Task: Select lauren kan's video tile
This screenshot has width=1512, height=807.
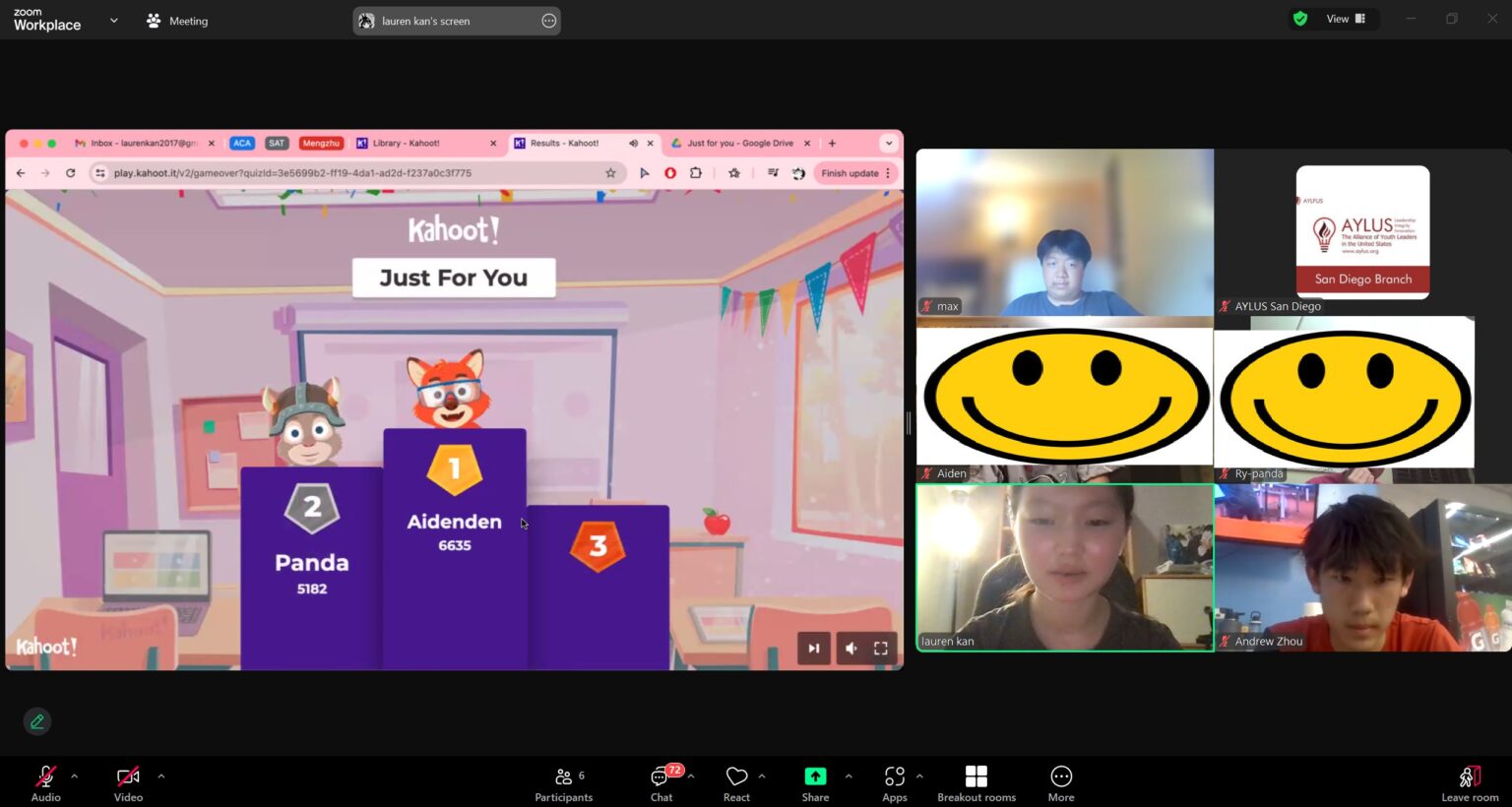Action: click(x=1065, y=568)
